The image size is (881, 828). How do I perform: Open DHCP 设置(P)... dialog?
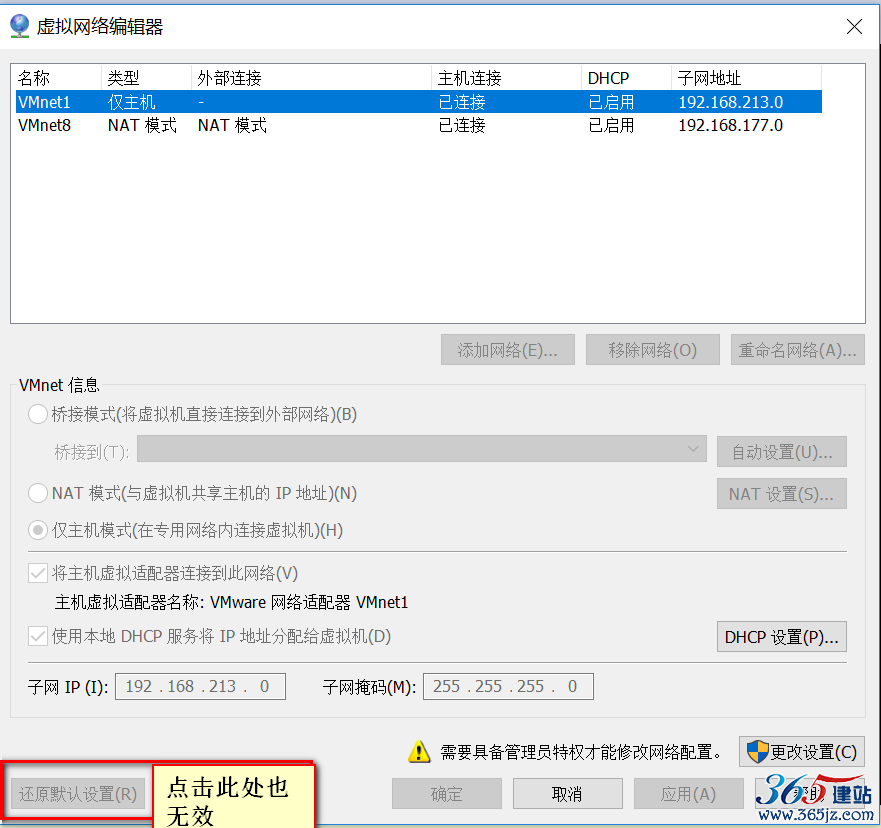point(782,636)
